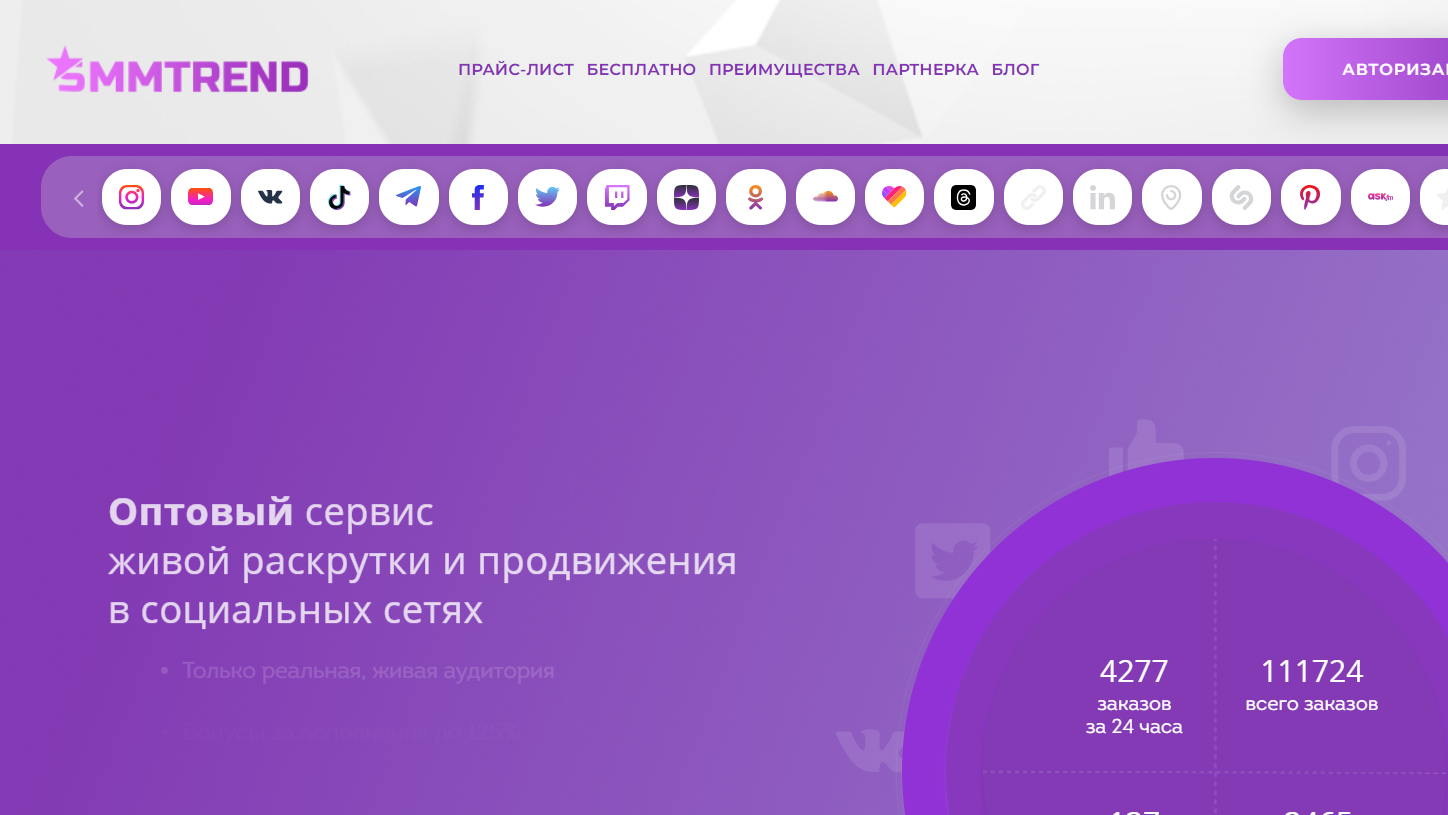Select the VK services icon

pyautogui.click(x=270, y=197)
